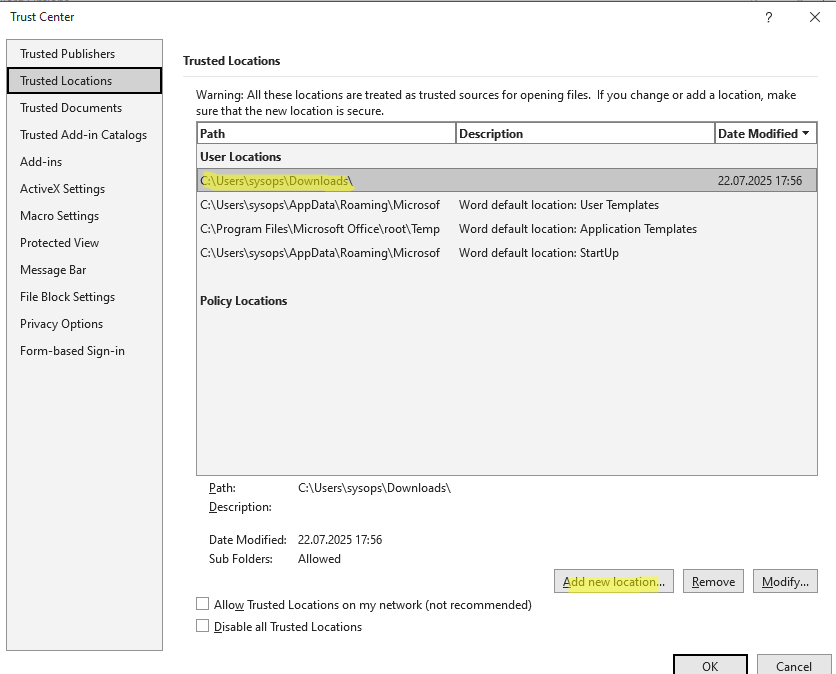Click the Modify button
836x674 pixels.
(785, 581)
